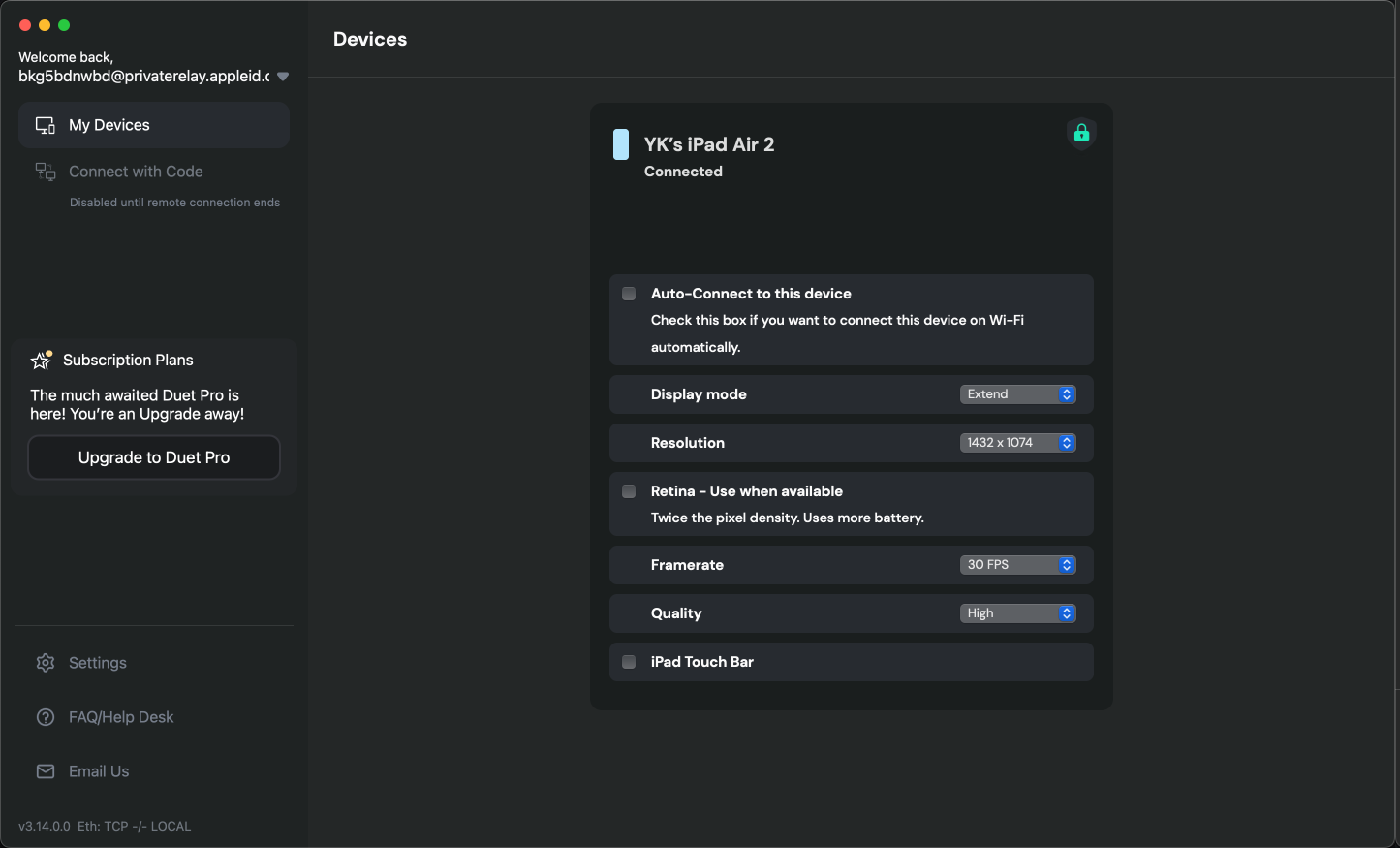Screen dimensions: 1400x848
Task: Open the Quality High dropdown
Action: [x=1018, y=613]
